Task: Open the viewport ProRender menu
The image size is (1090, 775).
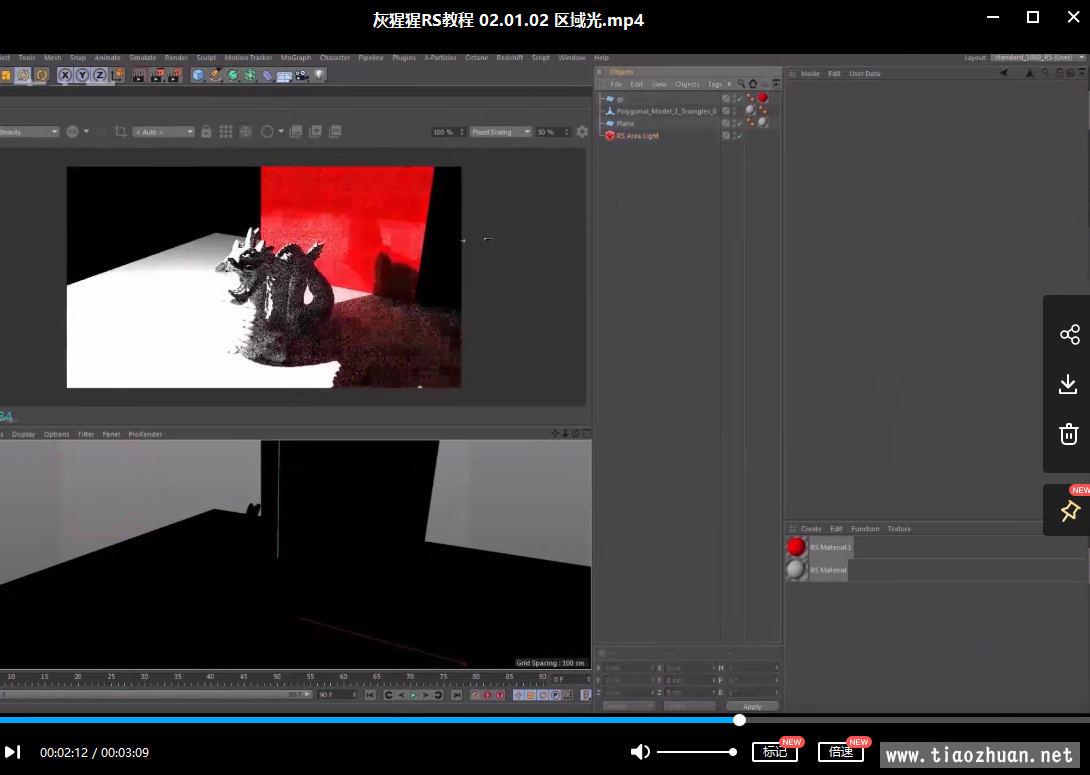Action: point(145,434)
